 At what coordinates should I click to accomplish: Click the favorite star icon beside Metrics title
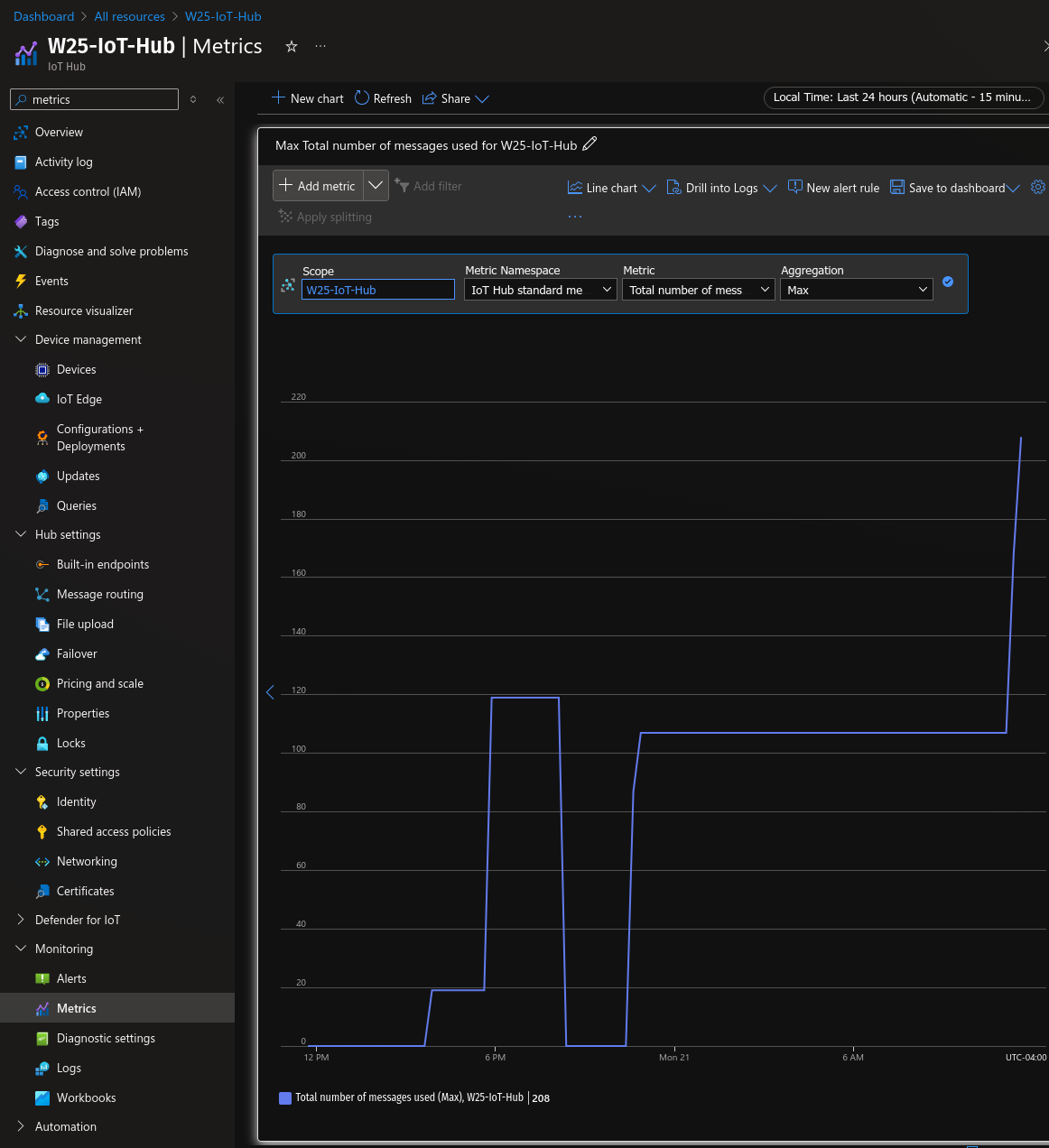pos(292,46)
